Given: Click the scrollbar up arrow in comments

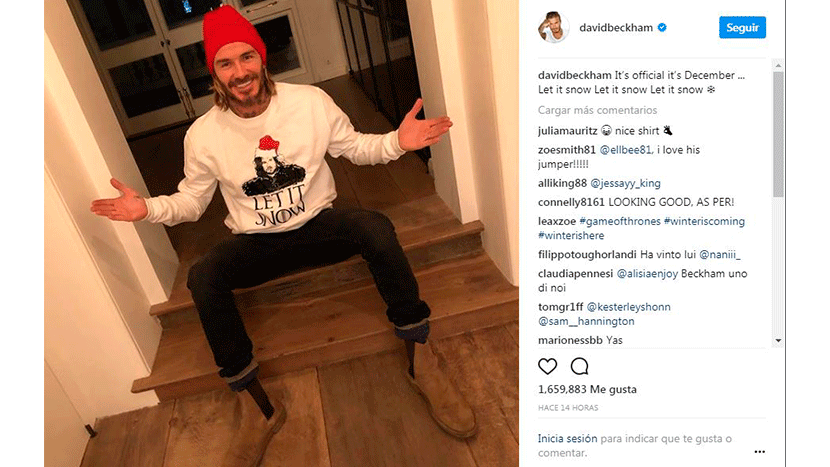Looking at the screenshot, I should [x=778, y=66].
